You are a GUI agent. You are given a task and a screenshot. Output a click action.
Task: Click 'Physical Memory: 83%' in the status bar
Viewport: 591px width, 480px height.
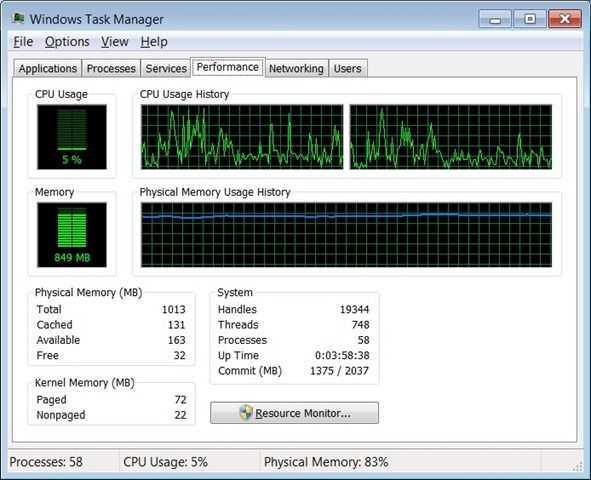[x=326, y=462]
